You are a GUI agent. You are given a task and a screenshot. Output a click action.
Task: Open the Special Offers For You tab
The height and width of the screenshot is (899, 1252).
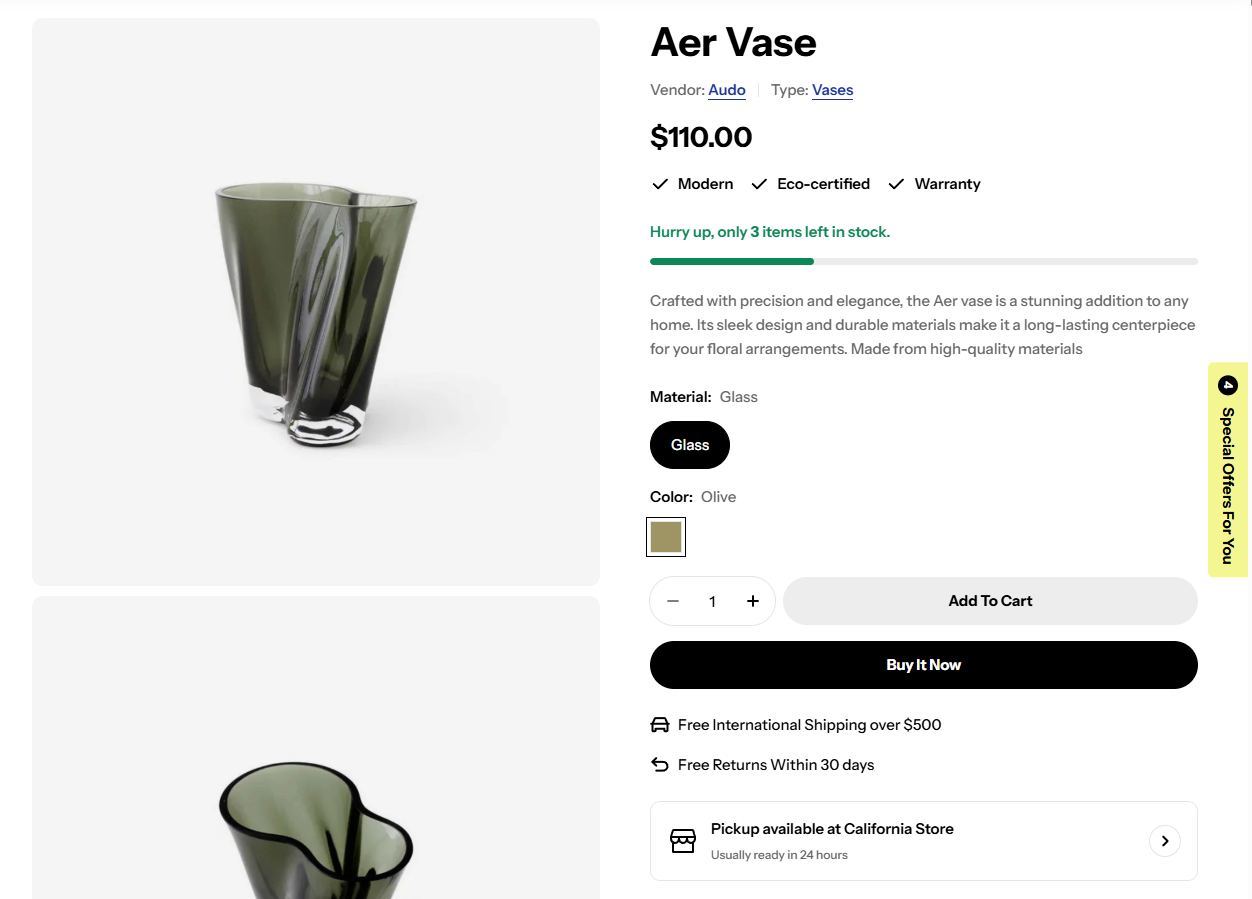[x=1228, y=470]
